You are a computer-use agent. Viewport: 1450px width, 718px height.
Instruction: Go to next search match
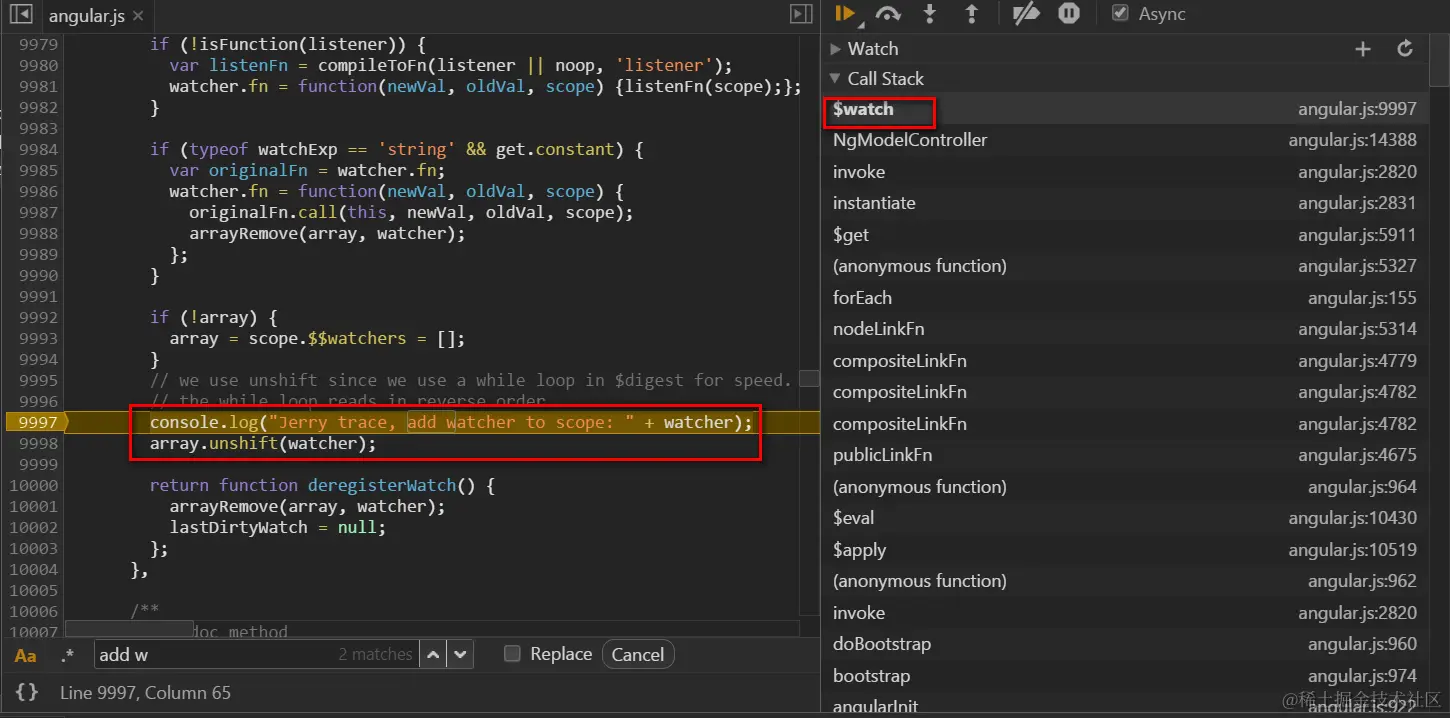[459, 655]
